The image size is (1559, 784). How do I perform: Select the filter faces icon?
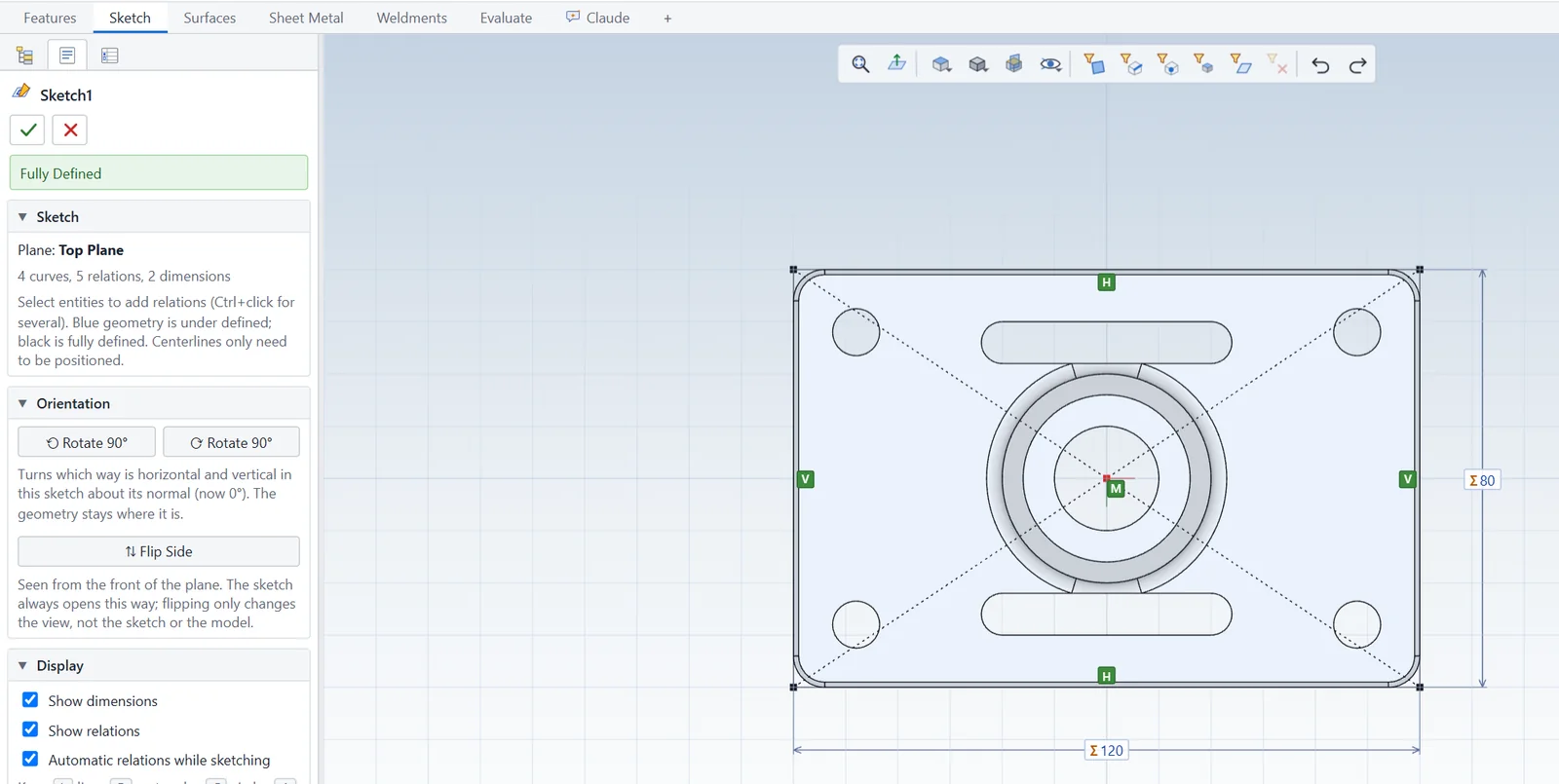point(1094,64)
